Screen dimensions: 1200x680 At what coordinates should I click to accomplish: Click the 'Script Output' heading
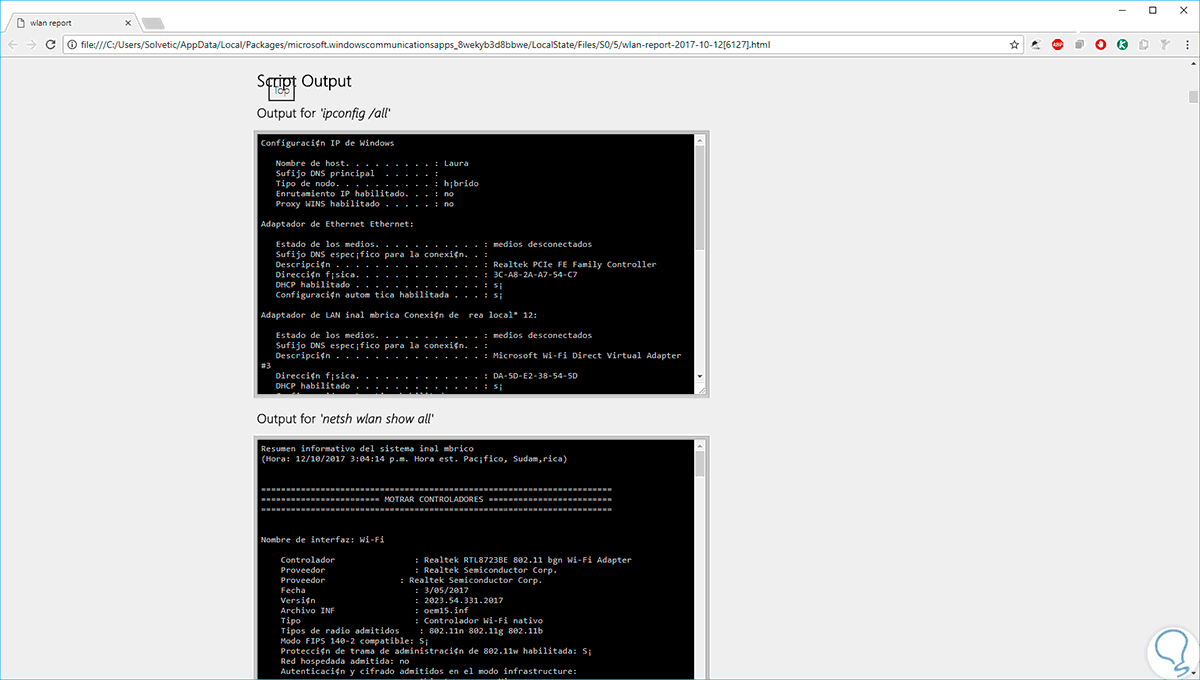(x=304, y=81)
